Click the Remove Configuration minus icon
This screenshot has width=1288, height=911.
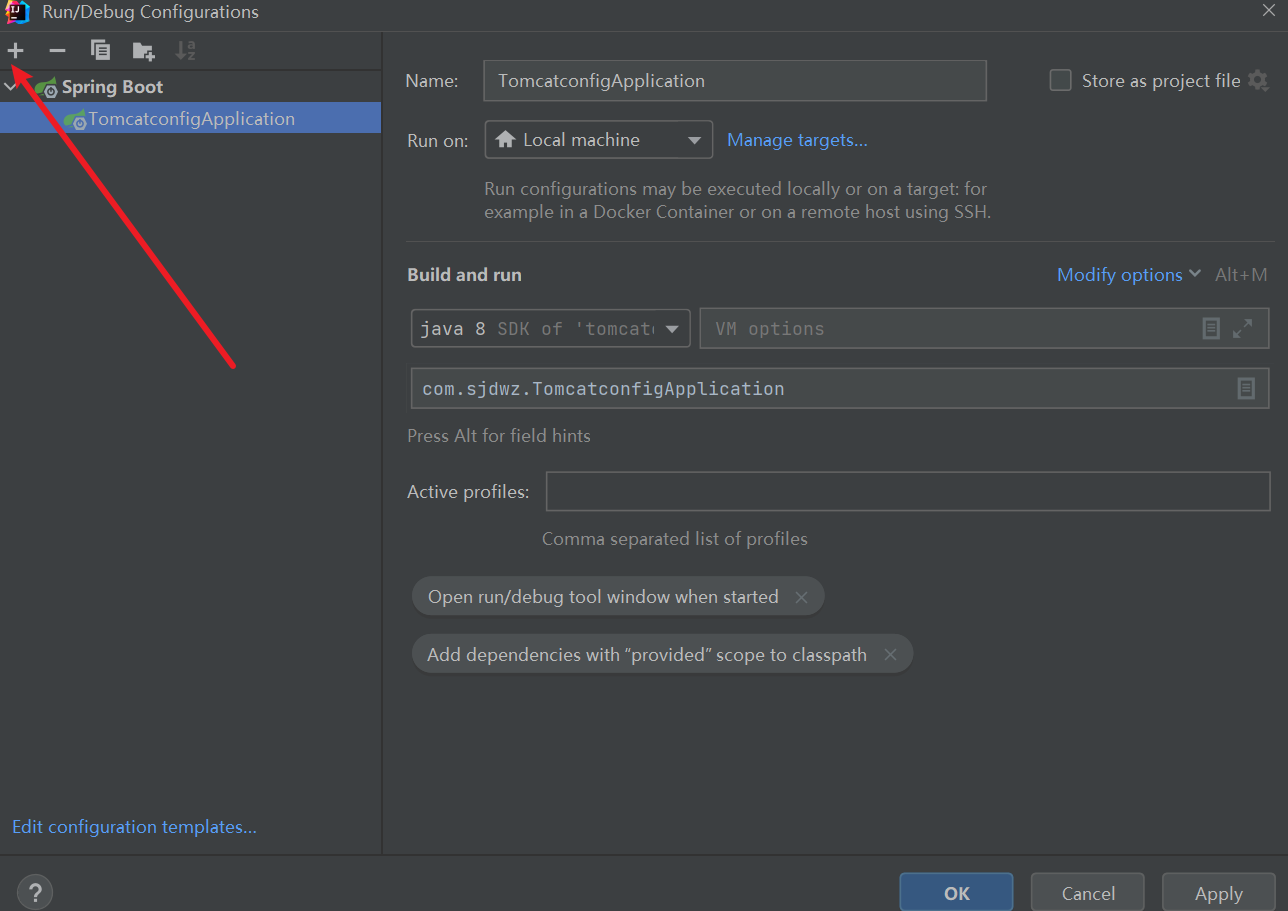pyautogui.click(x=57, y=50)
